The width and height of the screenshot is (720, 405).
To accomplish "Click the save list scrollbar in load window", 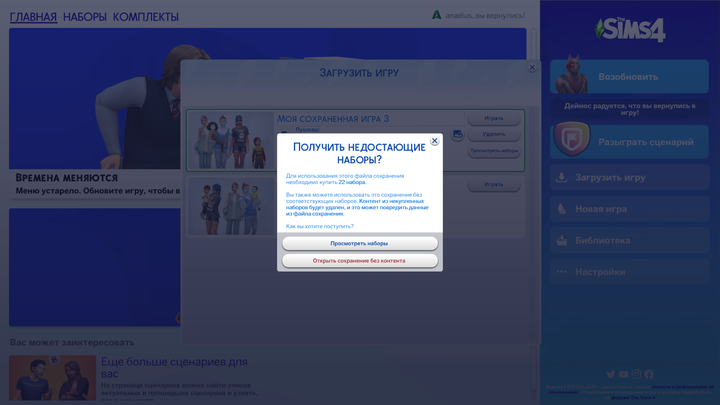I will pyautogui.click(x=533, y=223).
